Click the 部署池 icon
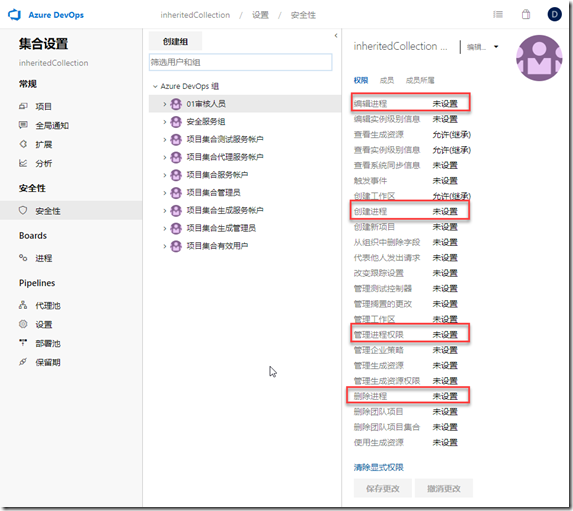Screen dimensions: 573x511 coord(23,343)
